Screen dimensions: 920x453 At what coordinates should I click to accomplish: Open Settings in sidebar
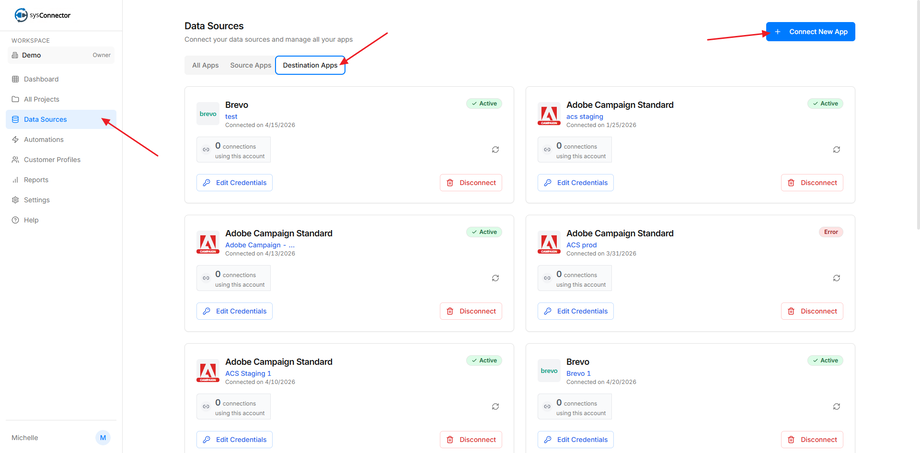[x=61, y=200]
